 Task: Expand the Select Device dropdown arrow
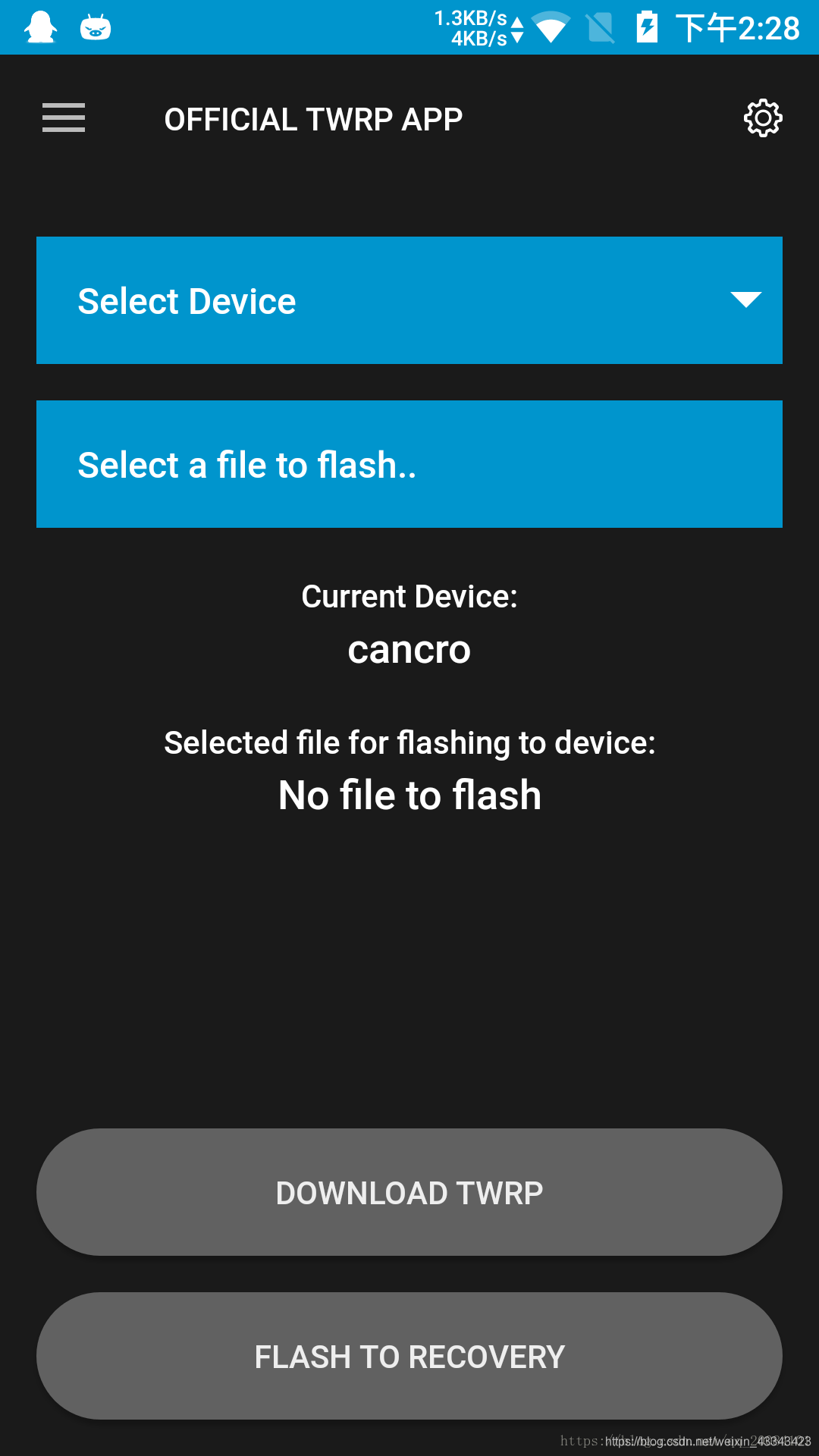click(x=746, y=300)
